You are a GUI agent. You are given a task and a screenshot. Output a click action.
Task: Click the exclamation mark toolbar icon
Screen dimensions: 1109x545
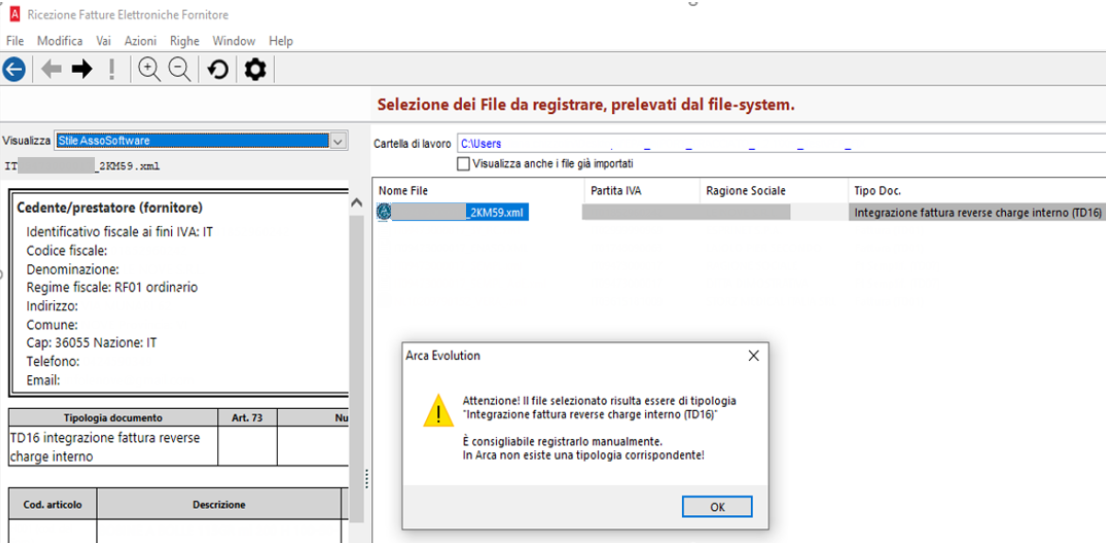pyautogui.click(x=111, y=69)
